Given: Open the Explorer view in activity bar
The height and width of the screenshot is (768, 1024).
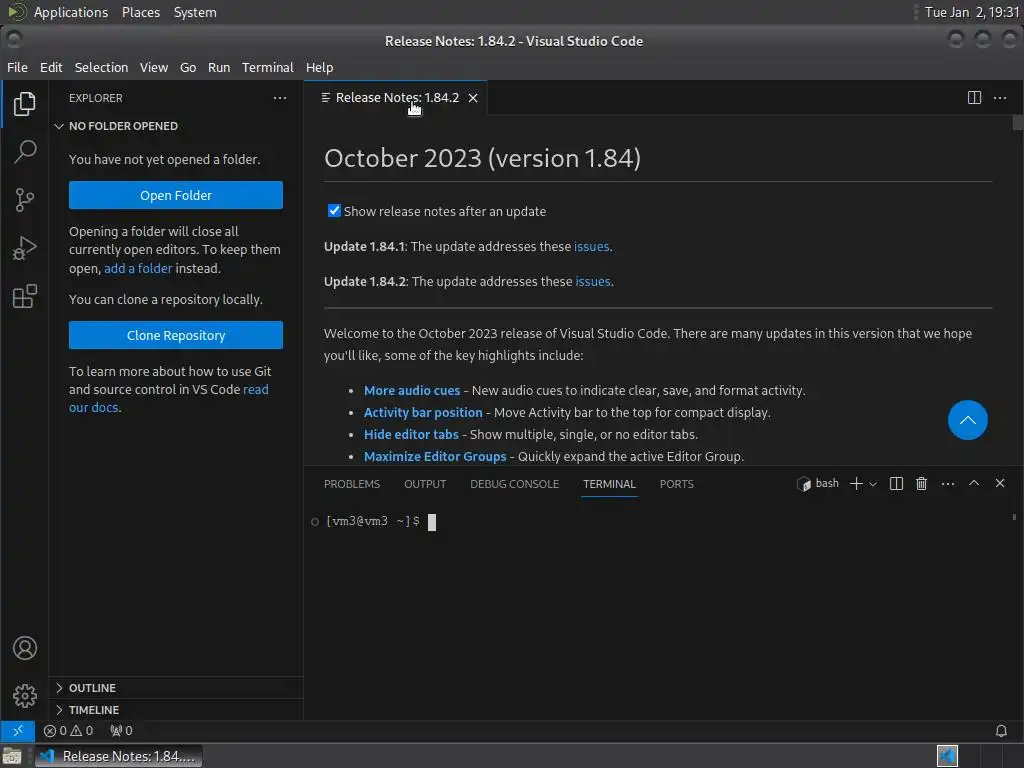Looking at the screenshot, I should [24, 103].
